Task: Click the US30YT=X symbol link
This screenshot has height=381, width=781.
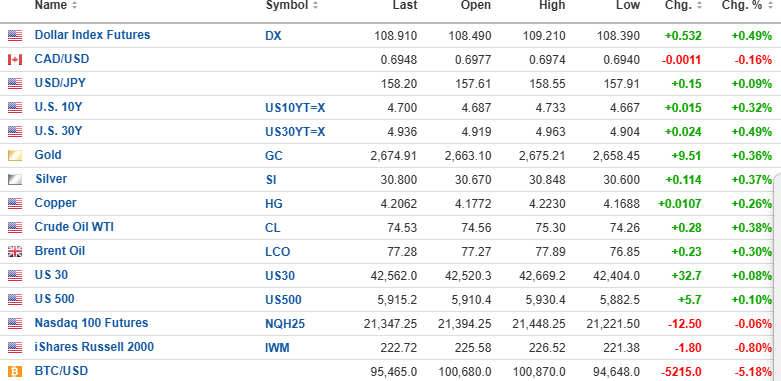Action: (295, 132)
